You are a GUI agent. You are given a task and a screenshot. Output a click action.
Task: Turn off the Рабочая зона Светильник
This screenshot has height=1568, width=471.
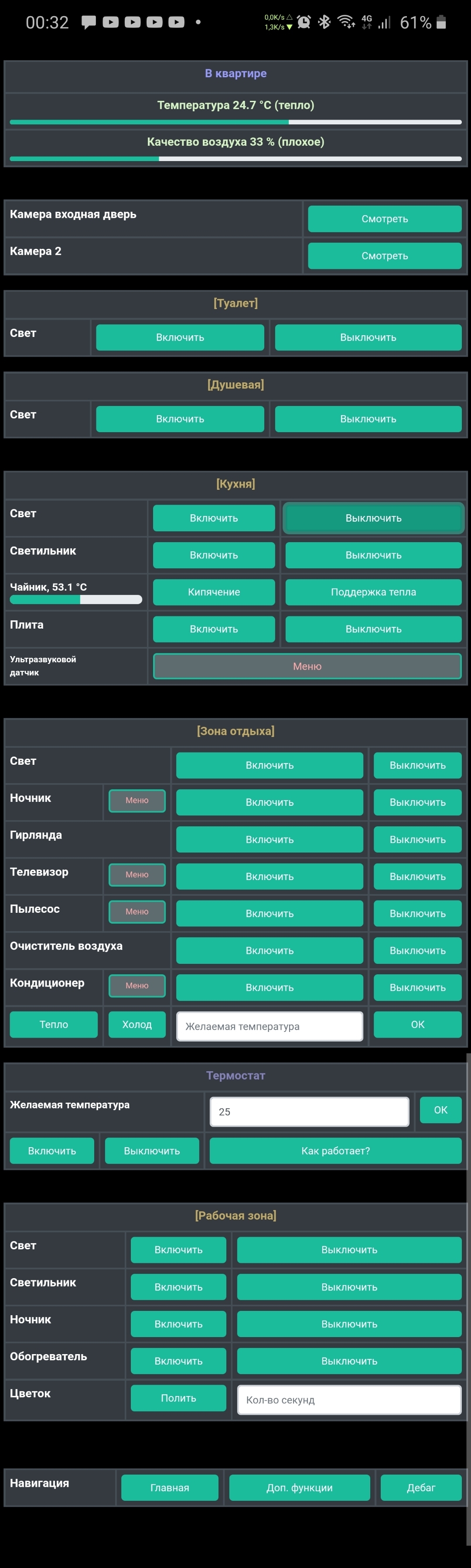pos(349,1287)
